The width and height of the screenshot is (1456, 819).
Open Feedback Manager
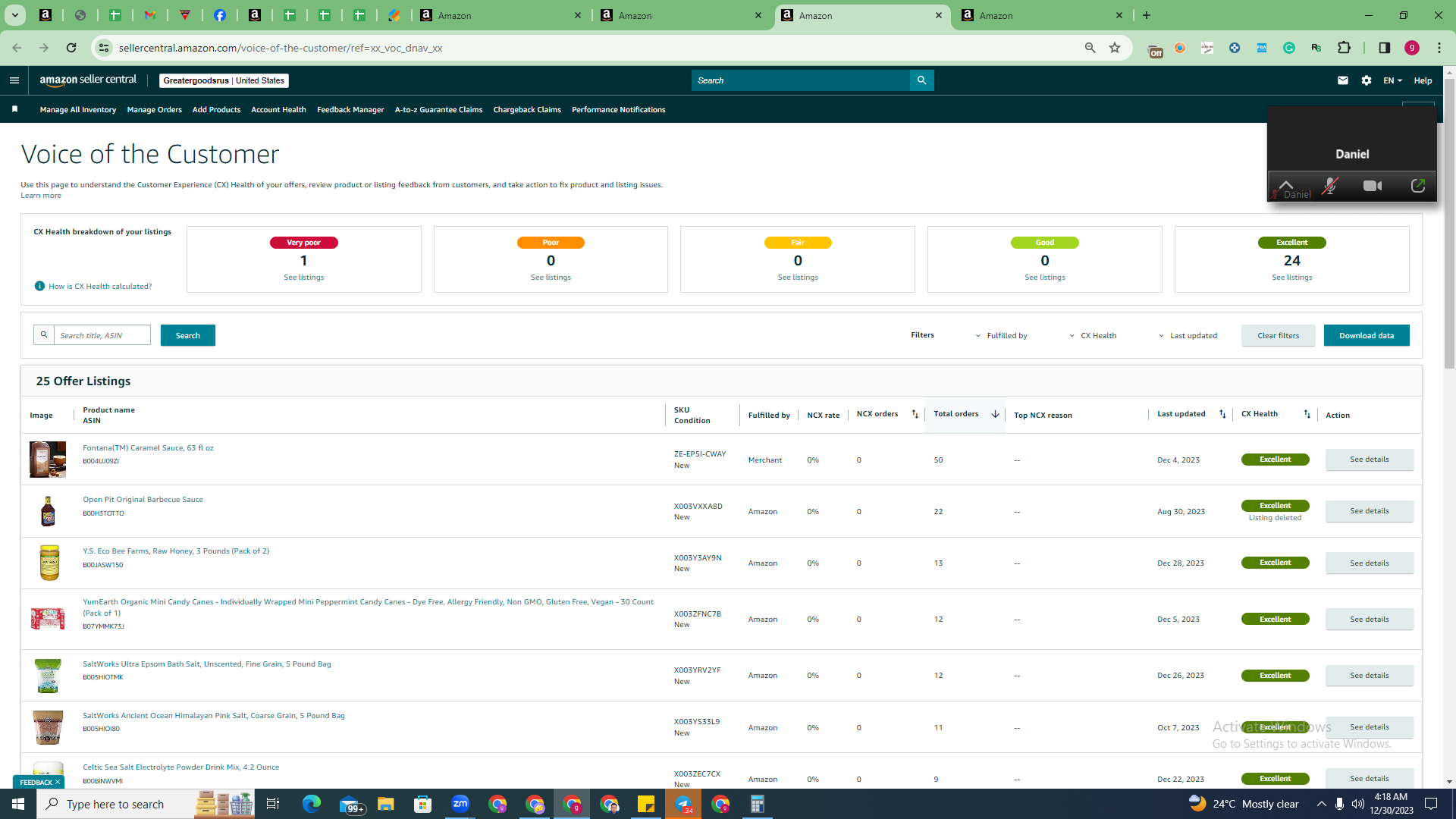coord(350,109)
